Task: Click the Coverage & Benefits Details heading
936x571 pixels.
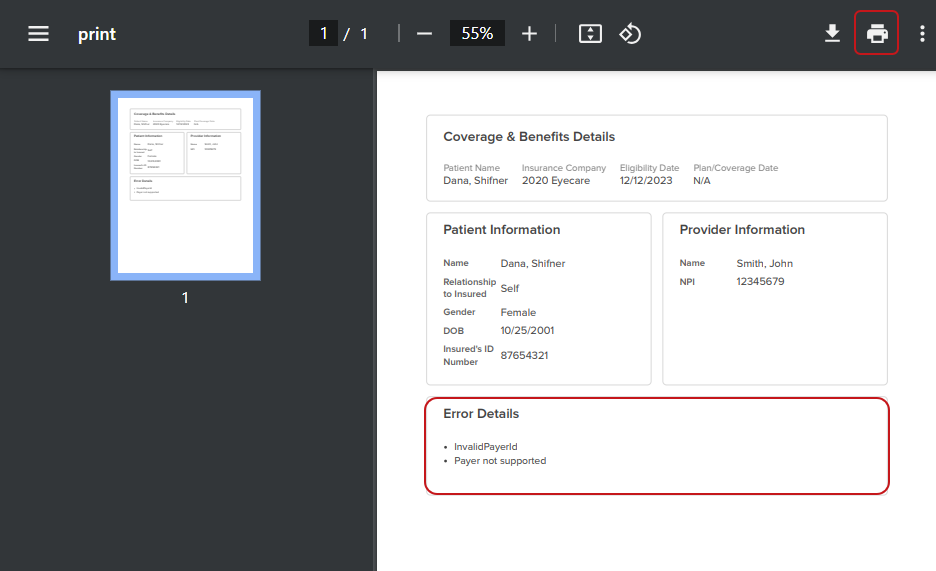Action: 529,137
